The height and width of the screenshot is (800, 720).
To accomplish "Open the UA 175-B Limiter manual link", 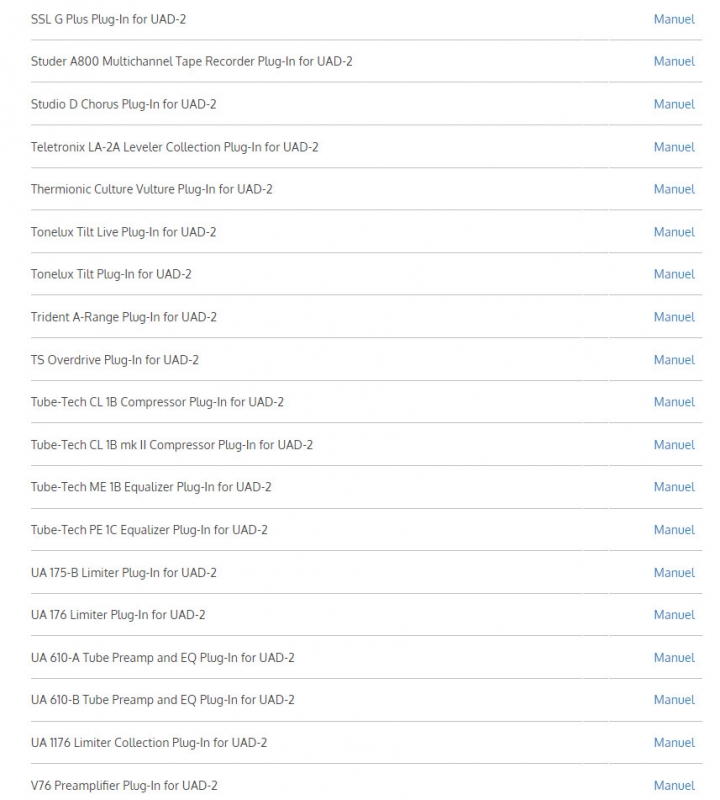I will 674,573.
